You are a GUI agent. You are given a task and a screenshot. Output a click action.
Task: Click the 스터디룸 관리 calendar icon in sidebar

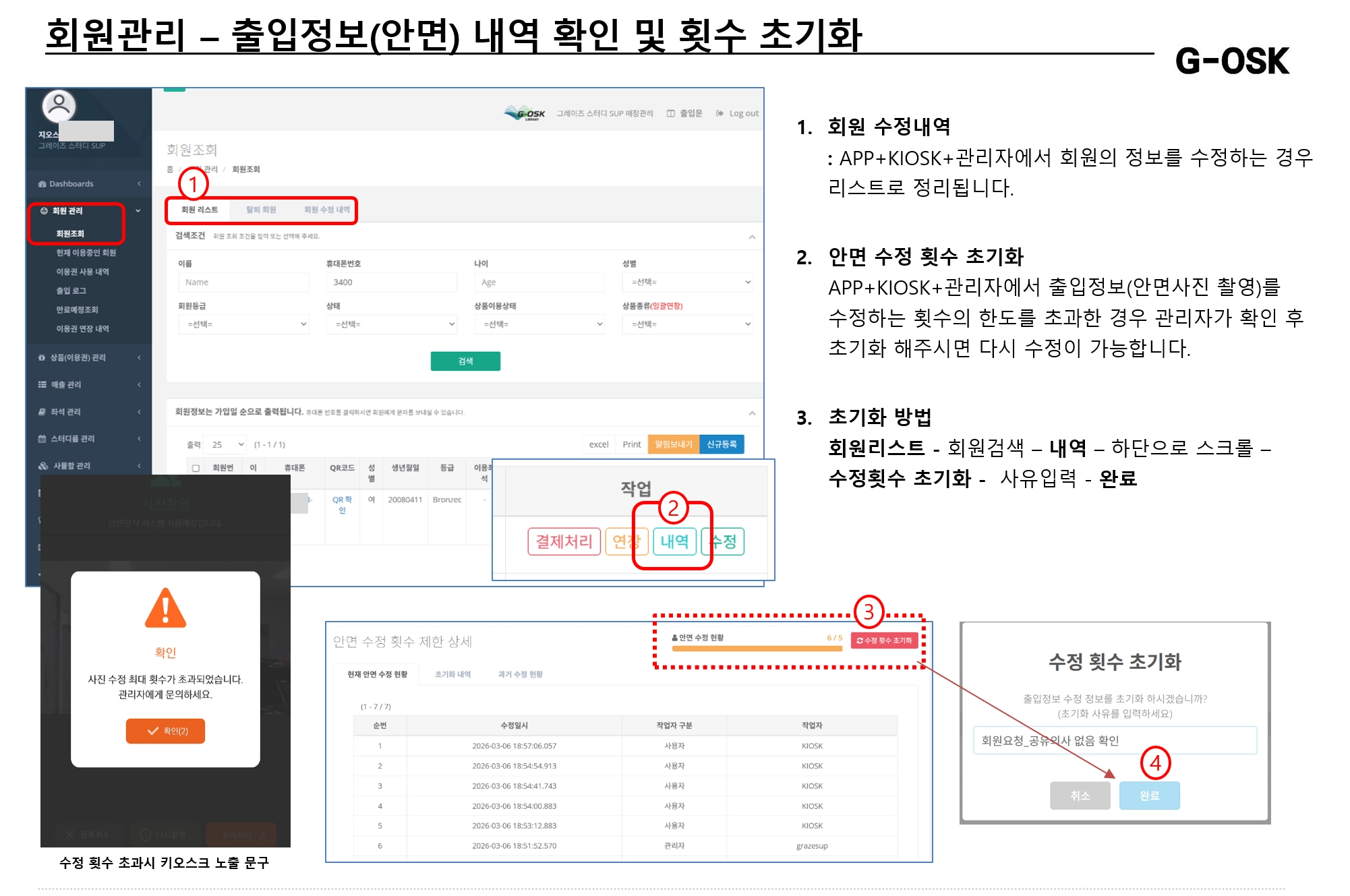click(42, 438)
